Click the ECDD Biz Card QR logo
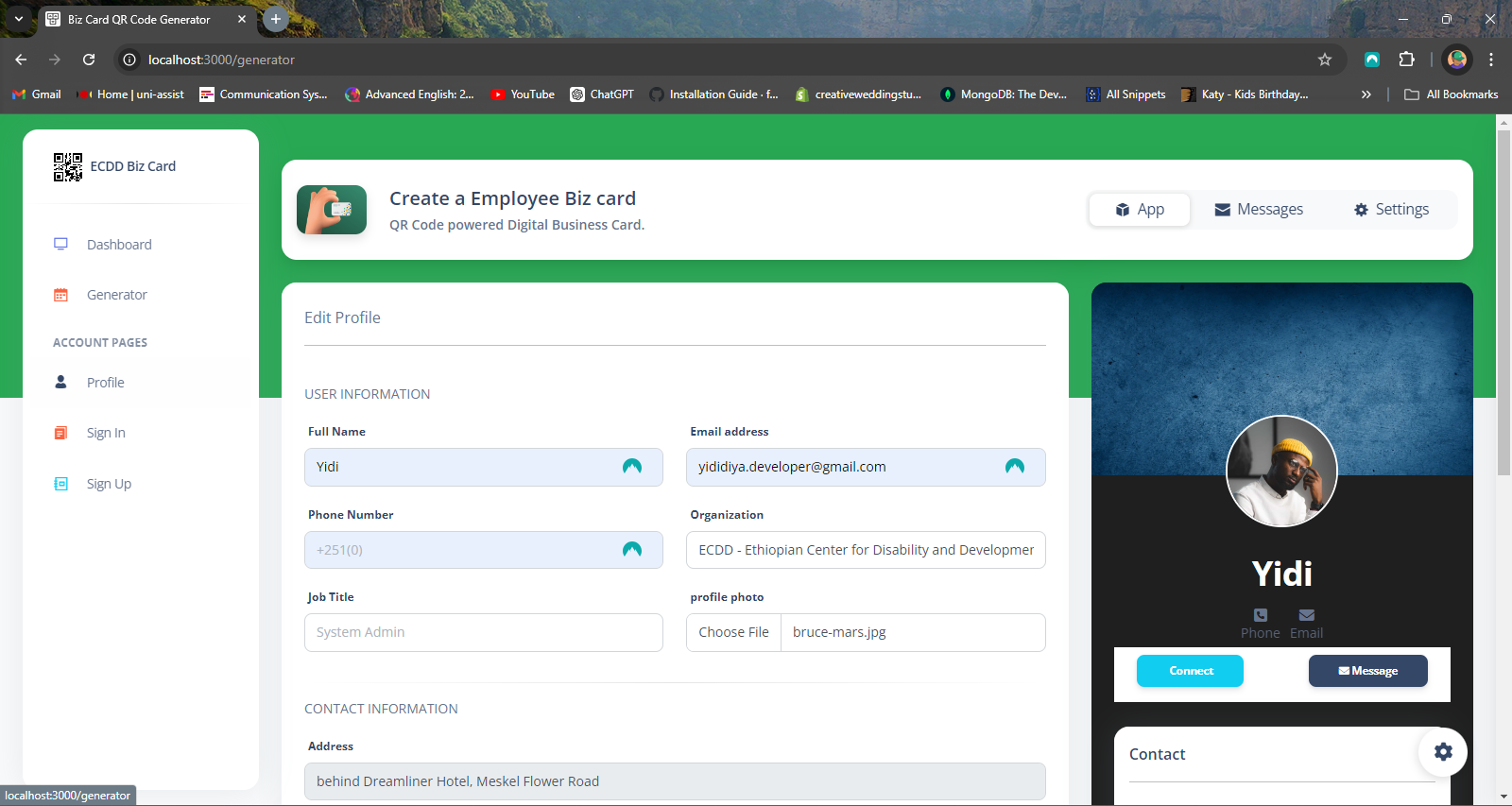The height and width of the screenshot is (806, 1512). point(68,167)
